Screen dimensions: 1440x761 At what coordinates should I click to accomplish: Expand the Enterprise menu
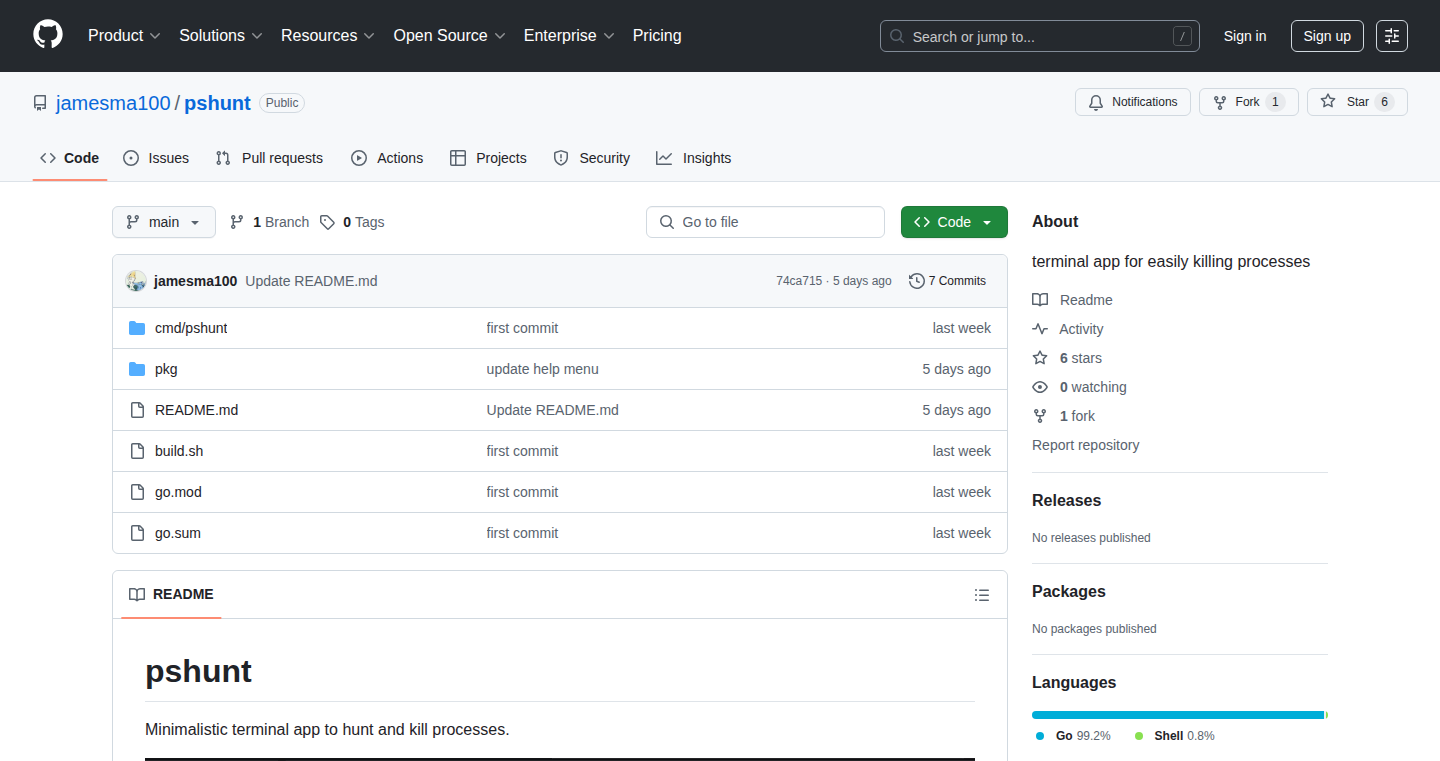click(569, 36)
